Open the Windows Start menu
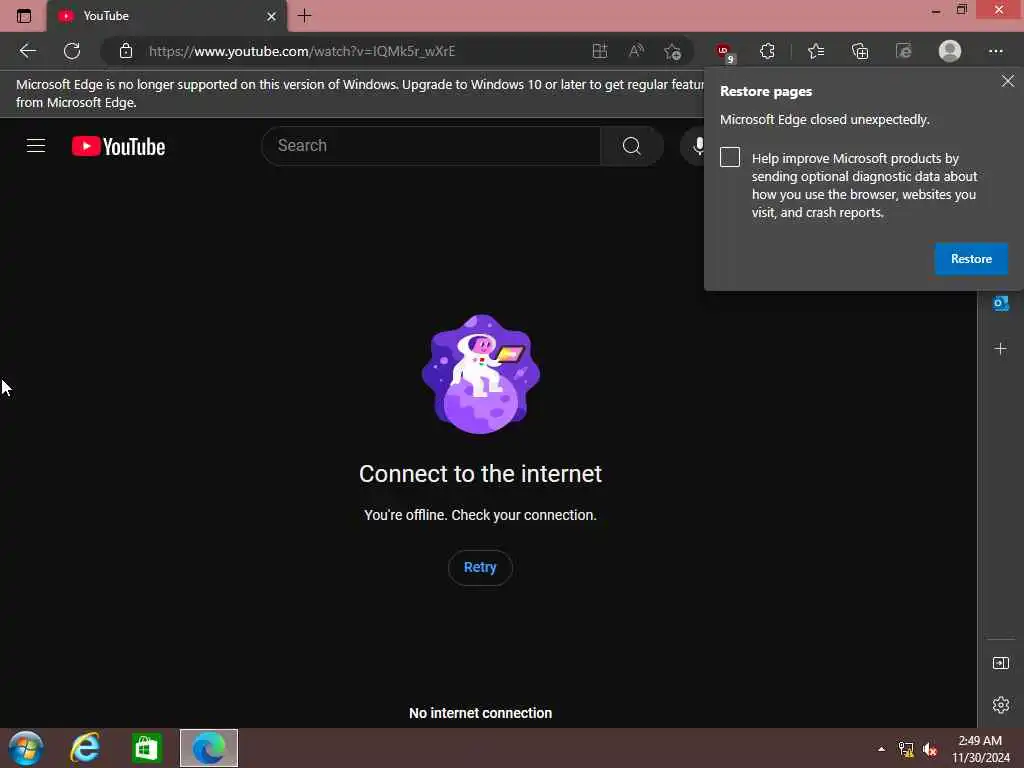1024x768 pixels. click(26, 748)
